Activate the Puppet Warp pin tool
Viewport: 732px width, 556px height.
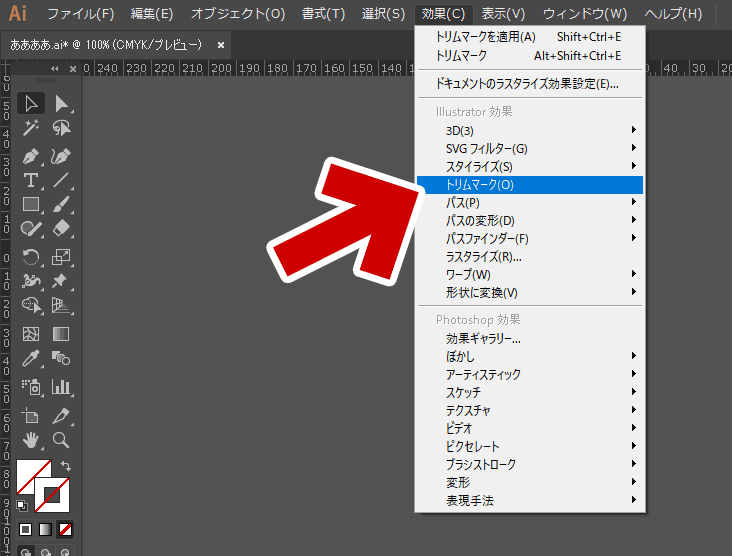61,281
